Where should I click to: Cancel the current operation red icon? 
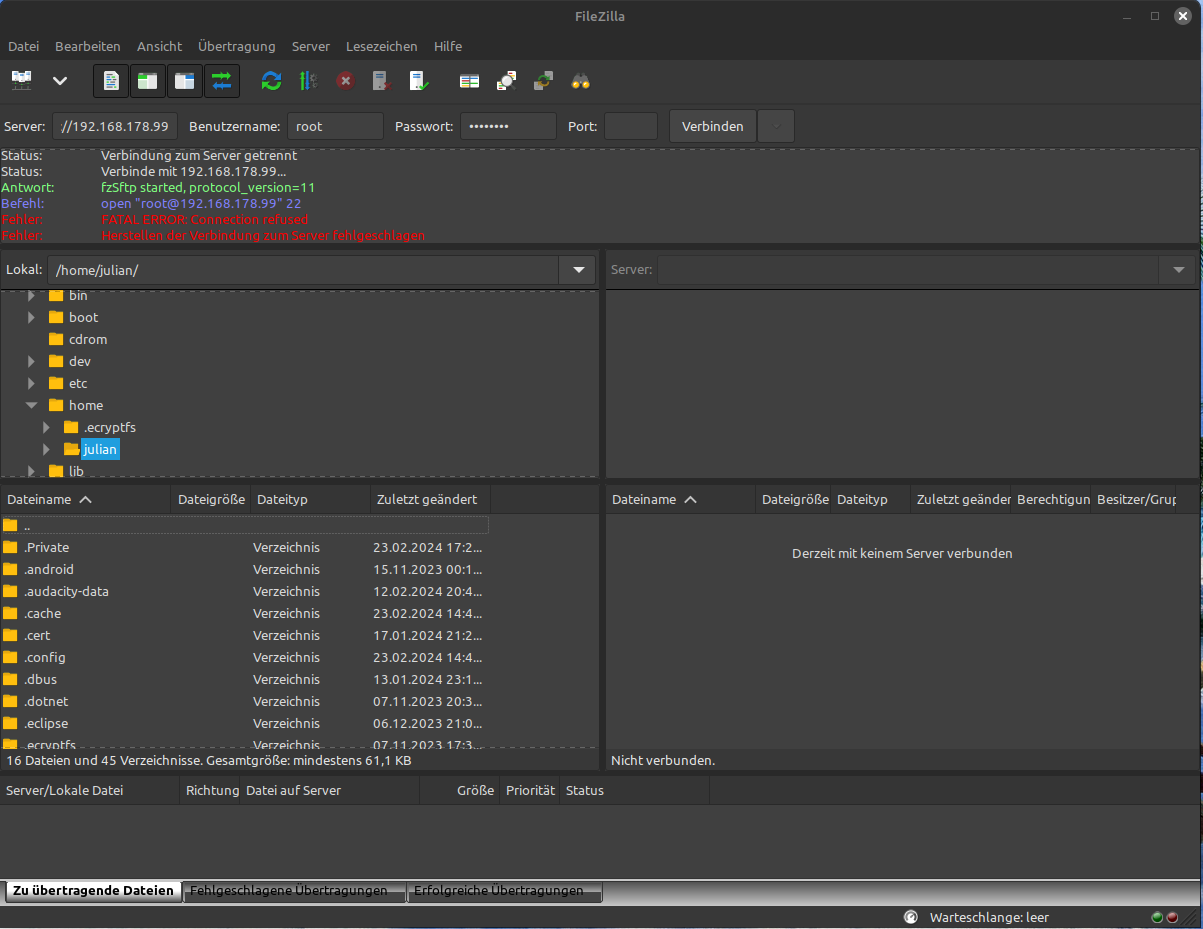[x=345, y=81]
